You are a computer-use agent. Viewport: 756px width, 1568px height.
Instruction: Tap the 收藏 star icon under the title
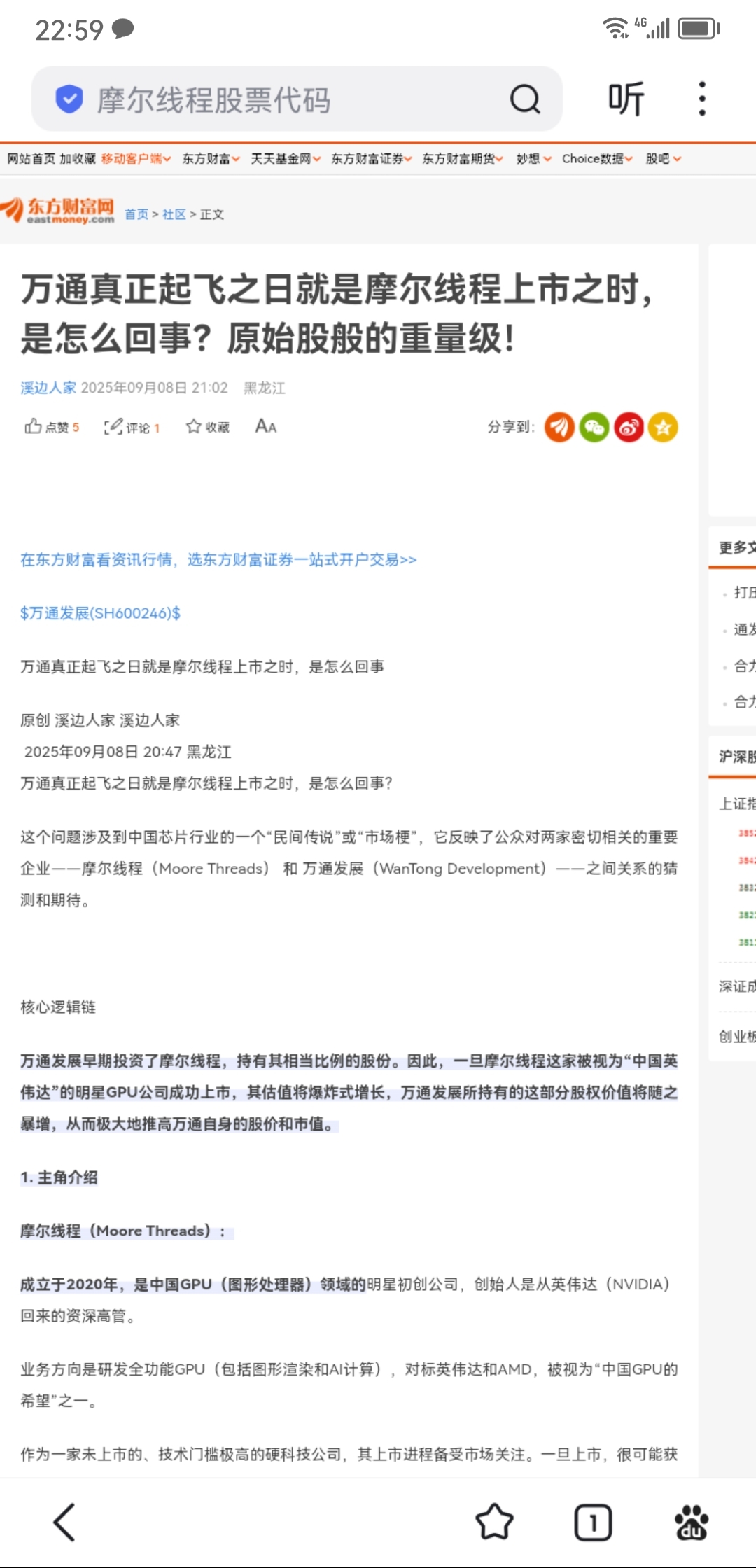193,426
